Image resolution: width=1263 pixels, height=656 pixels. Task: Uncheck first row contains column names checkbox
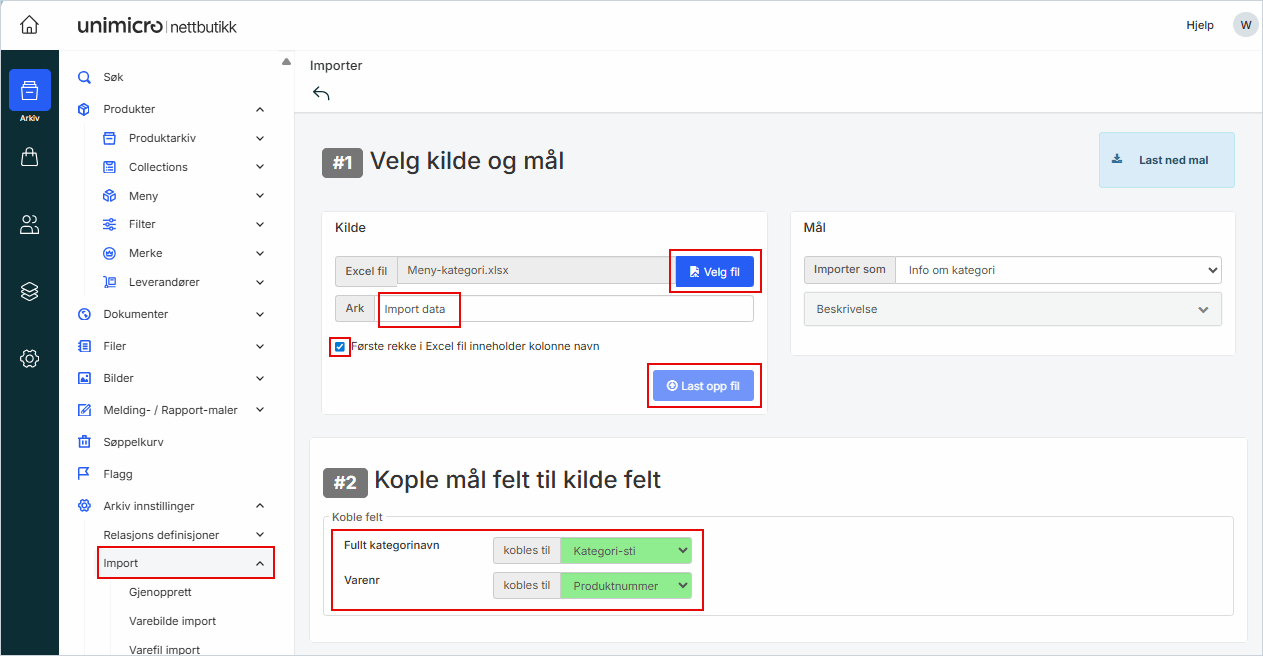(341, 347)
